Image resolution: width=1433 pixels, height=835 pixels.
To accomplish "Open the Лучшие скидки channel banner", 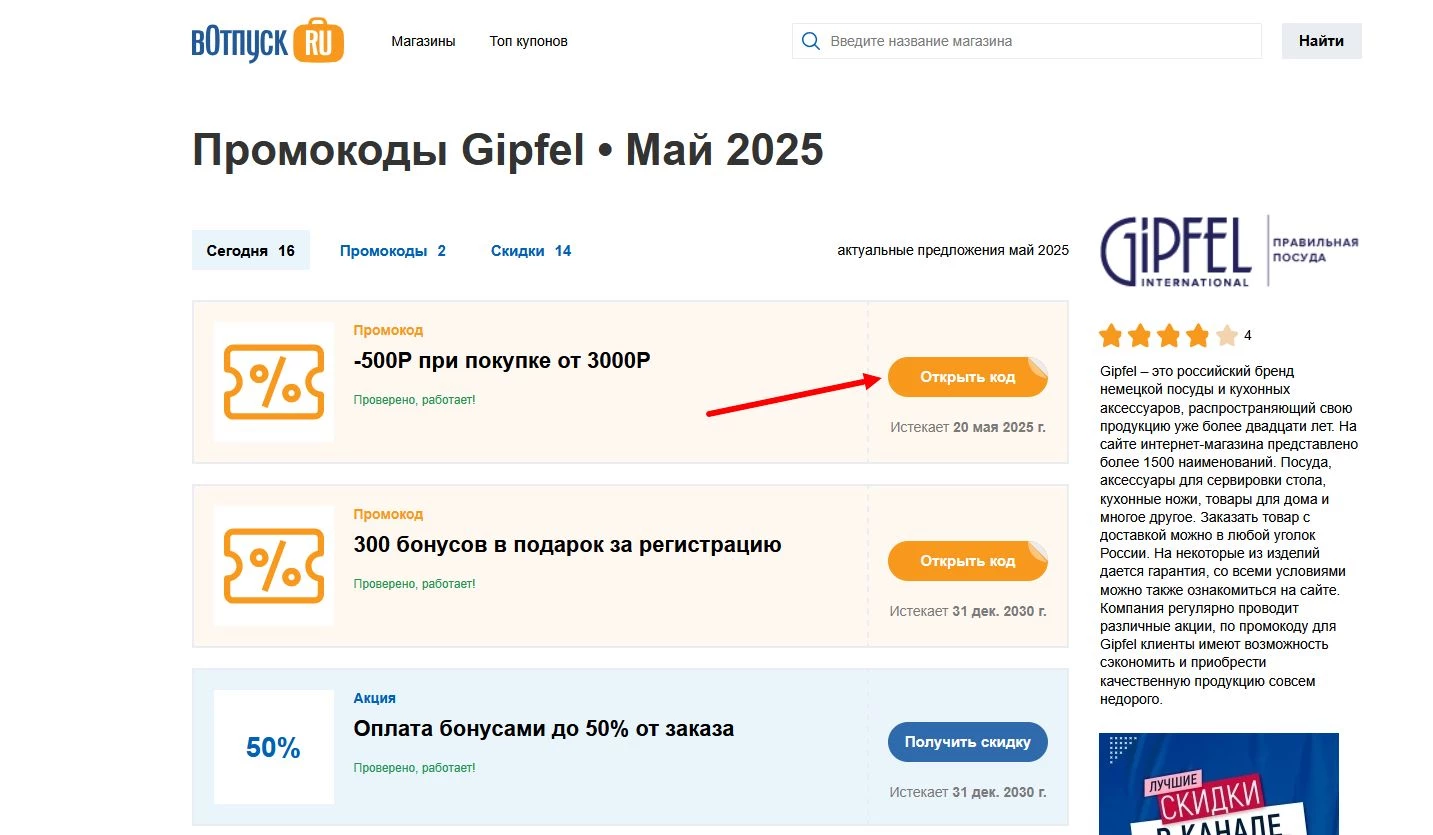I will 1218,785.
